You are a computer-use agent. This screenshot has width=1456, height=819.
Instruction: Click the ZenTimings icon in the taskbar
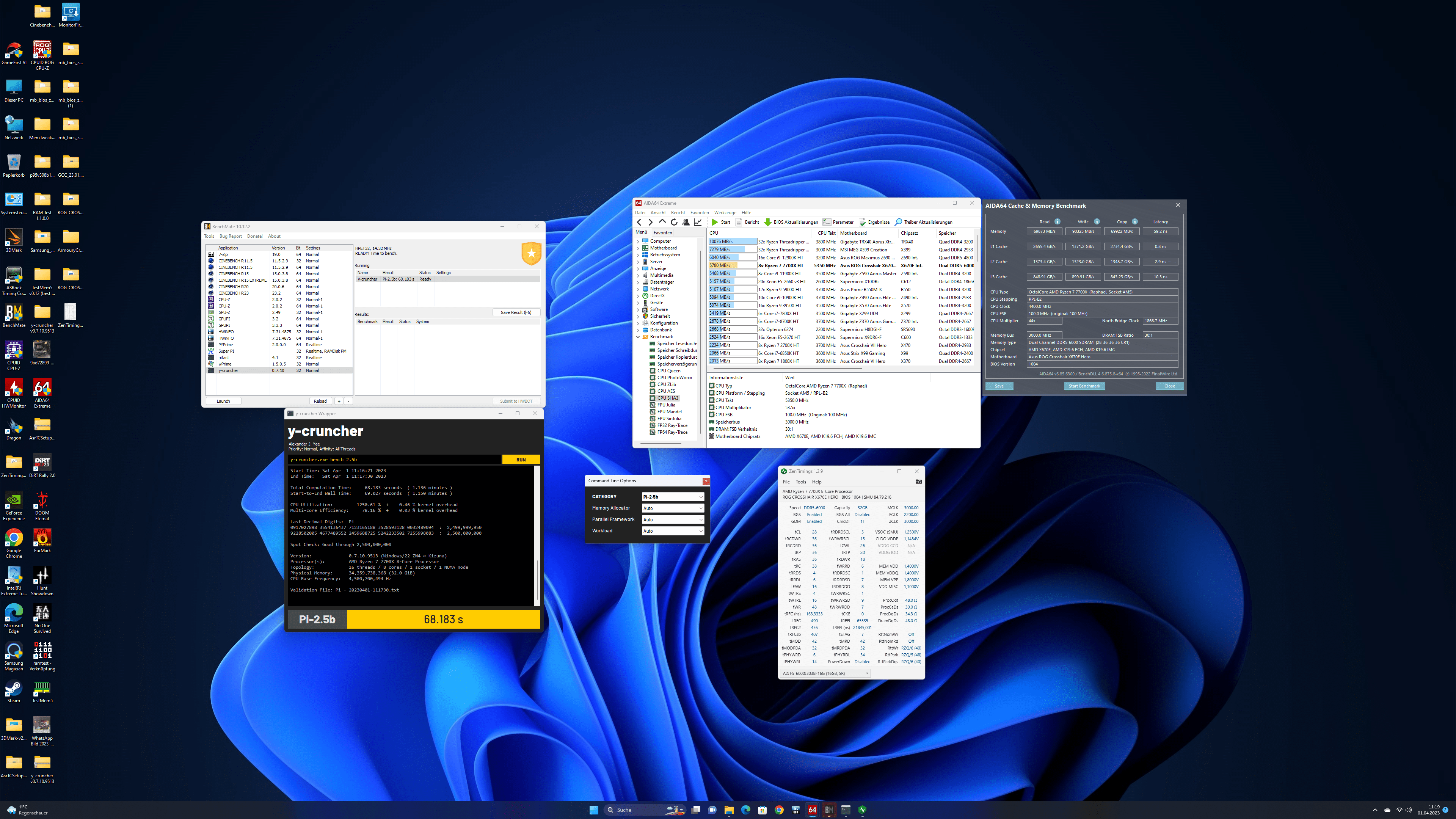(863, 810)
